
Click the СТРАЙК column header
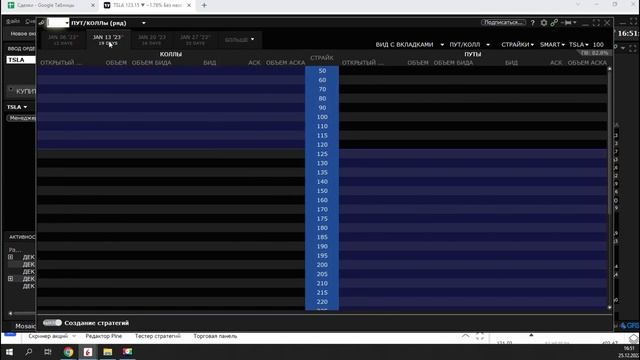322,58
